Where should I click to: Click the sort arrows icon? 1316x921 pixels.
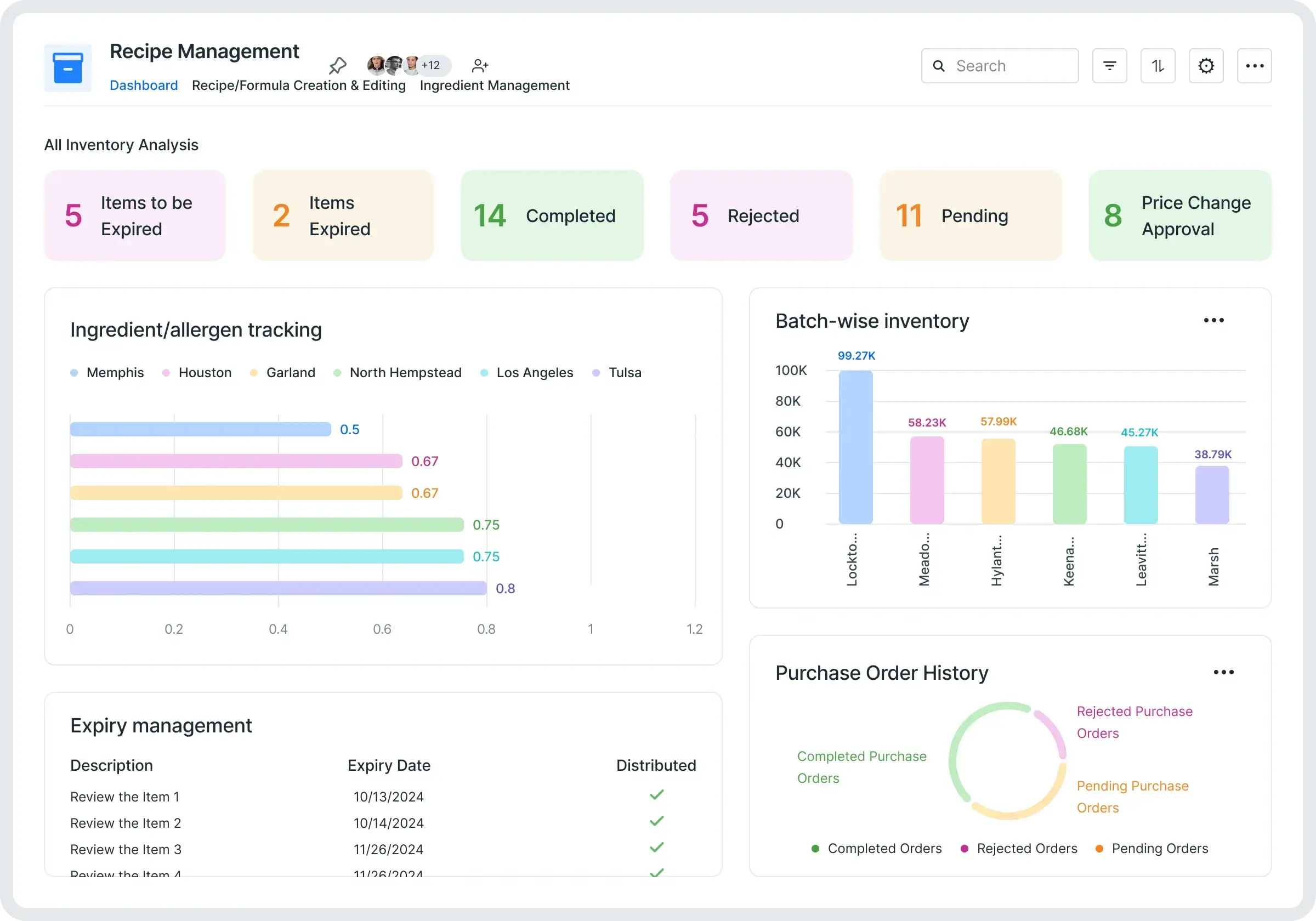(1157, 66)
